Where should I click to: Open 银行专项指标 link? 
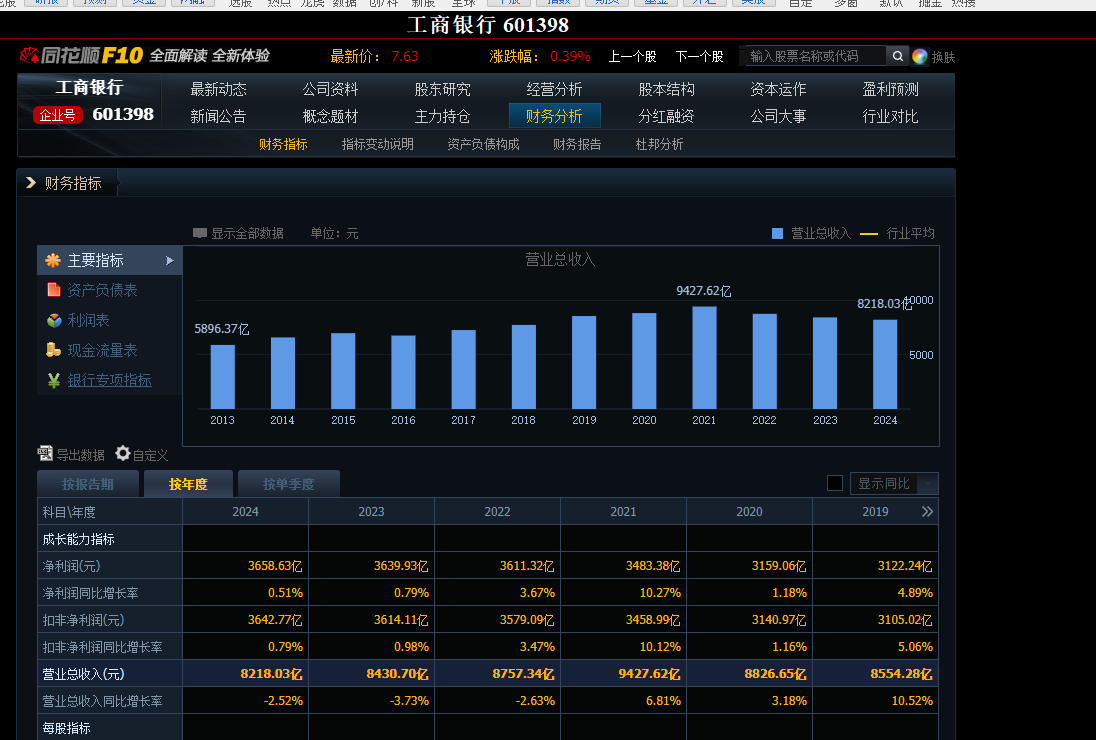pos(109,380)
